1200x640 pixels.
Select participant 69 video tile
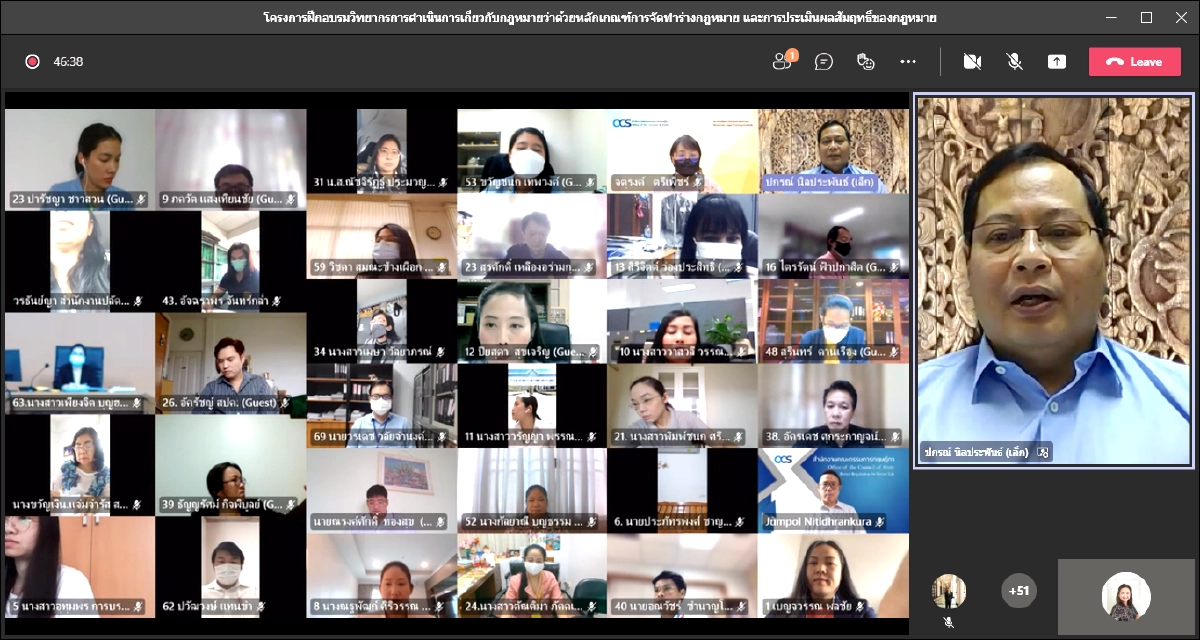(x=382, y=405)
